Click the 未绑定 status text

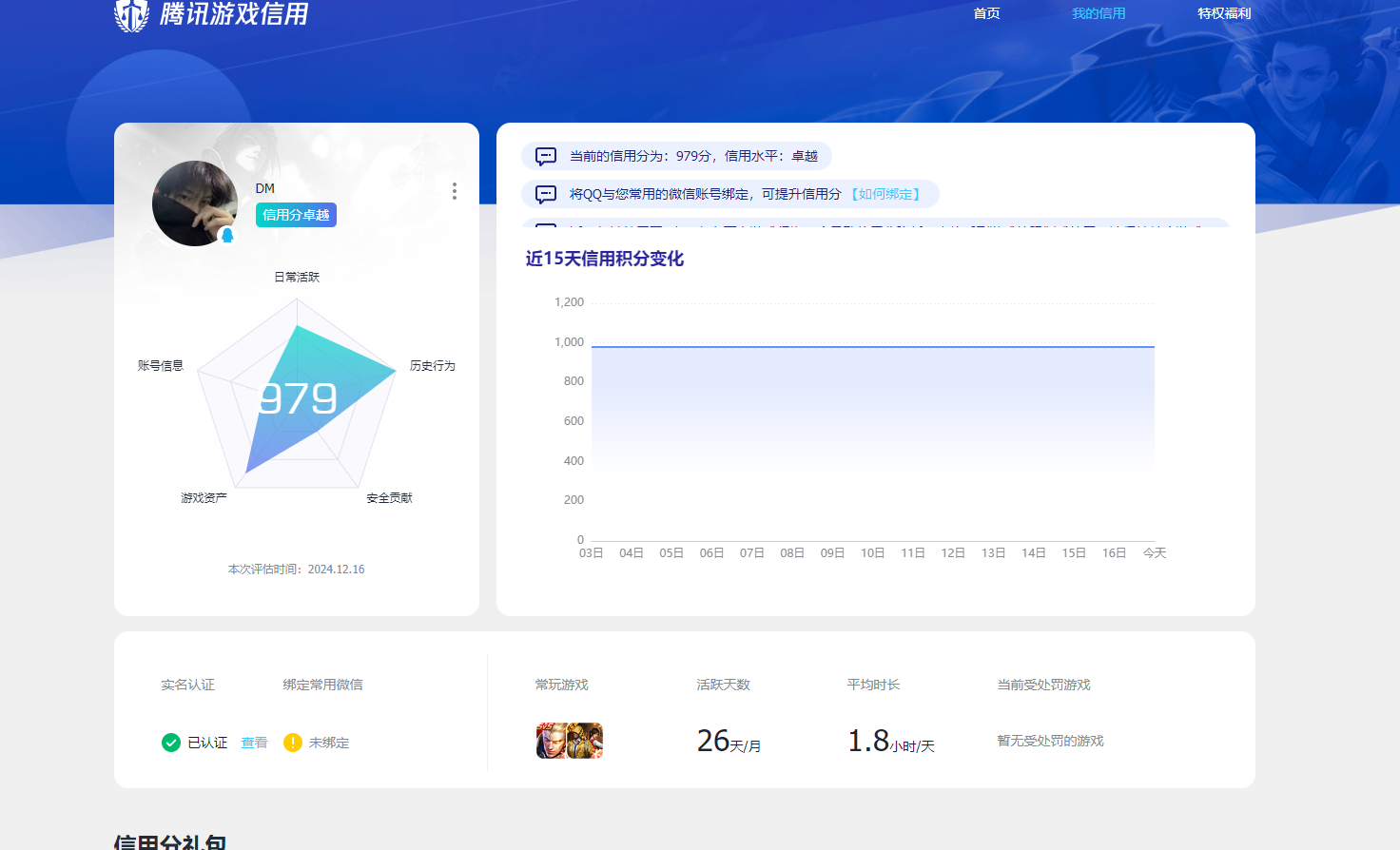(329, 743)
